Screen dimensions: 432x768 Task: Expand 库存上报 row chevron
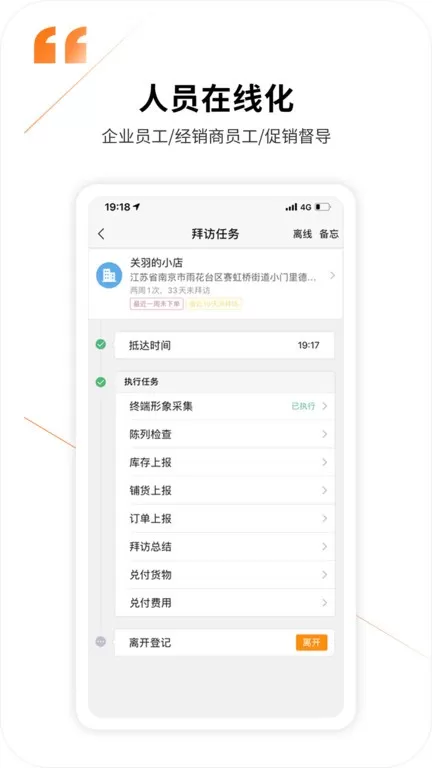point(324,462)
